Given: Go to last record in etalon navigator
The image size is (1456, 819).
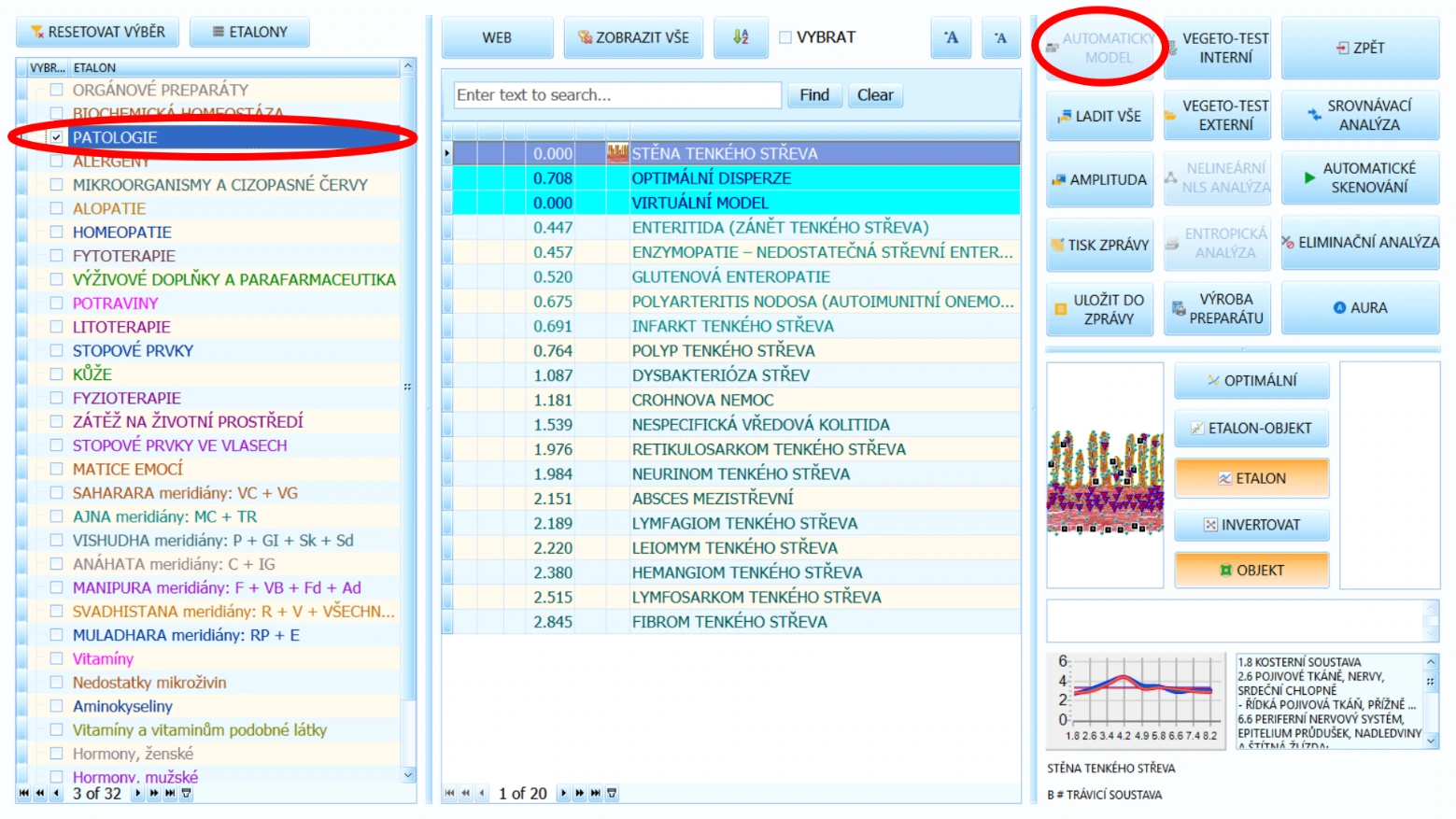Looking at the screenshot, I should 170,793.
